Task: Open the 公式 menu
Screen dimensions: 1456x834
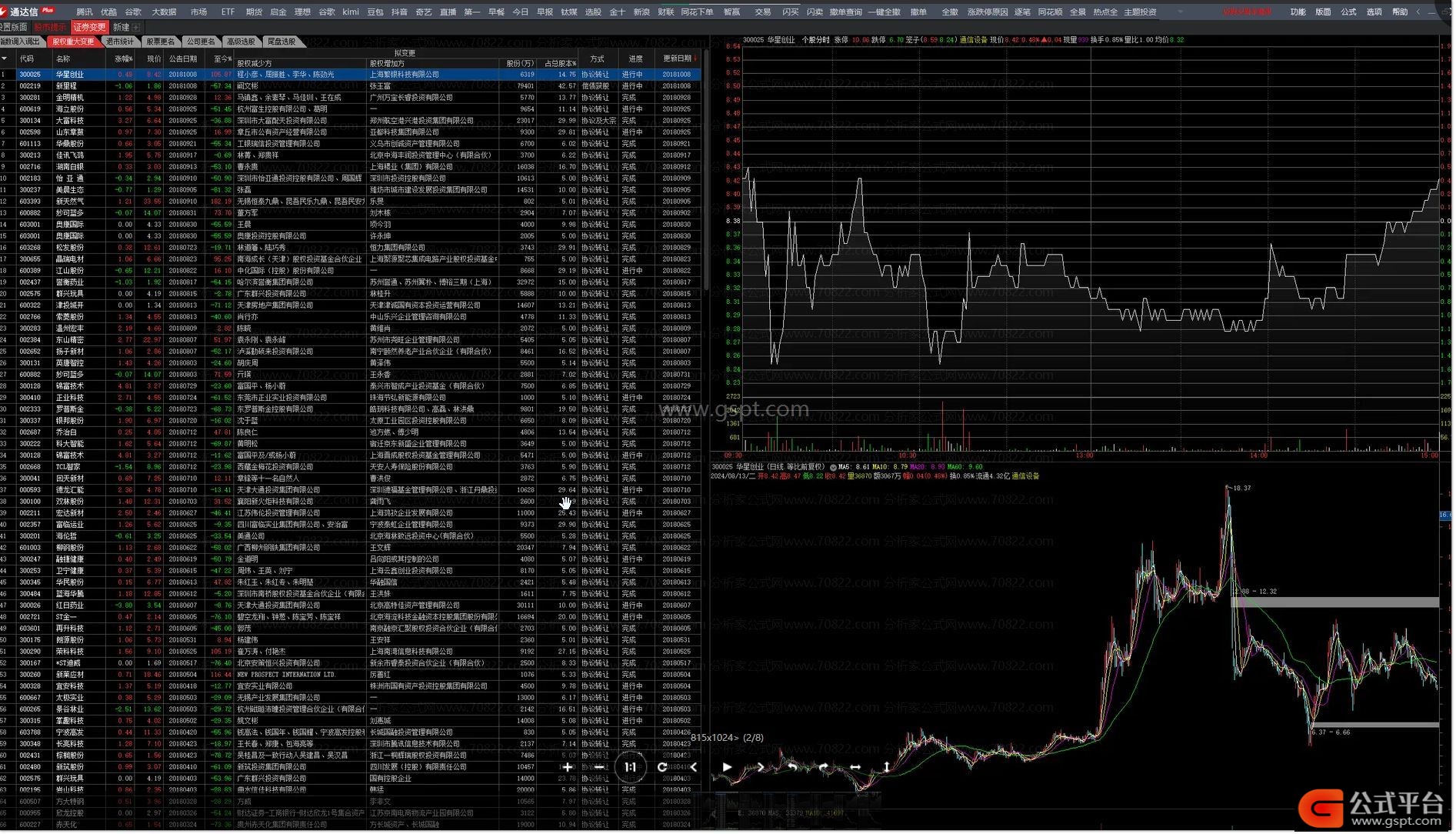Action: coord(1348,12)
